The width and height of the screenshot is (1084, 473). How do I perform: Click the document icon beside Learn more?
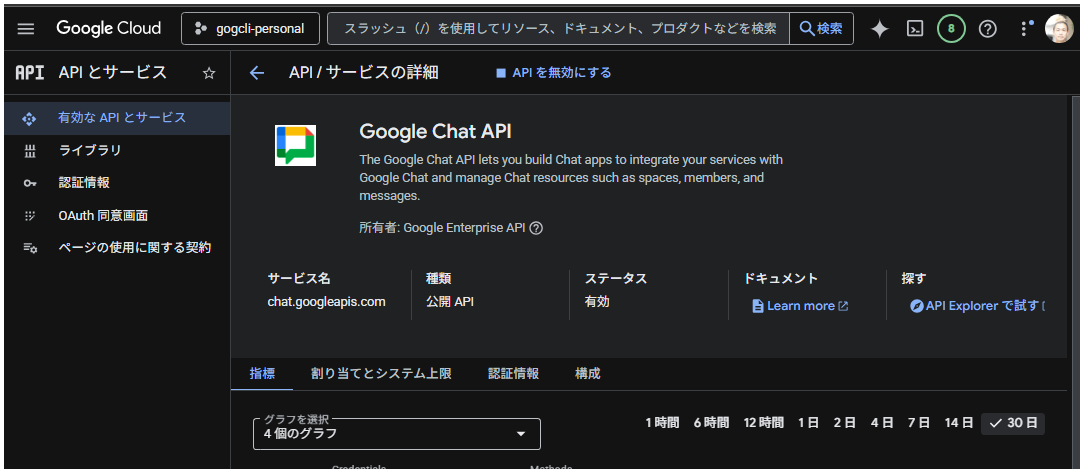pos(758,306)
